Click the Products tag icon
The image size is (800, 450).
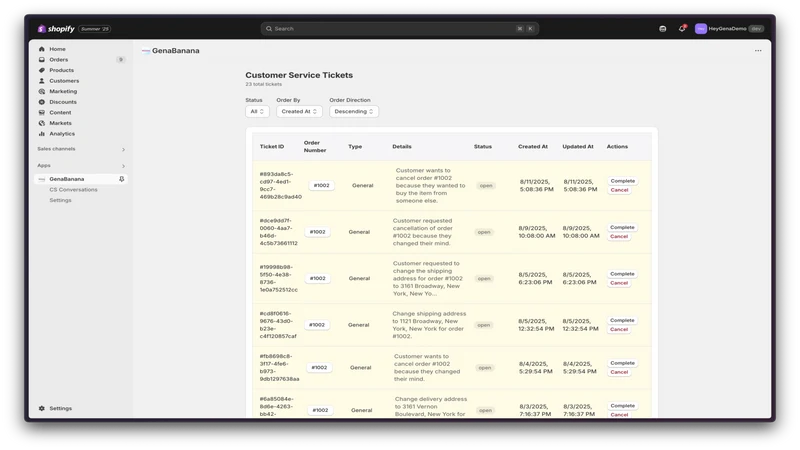pos(42,70)
